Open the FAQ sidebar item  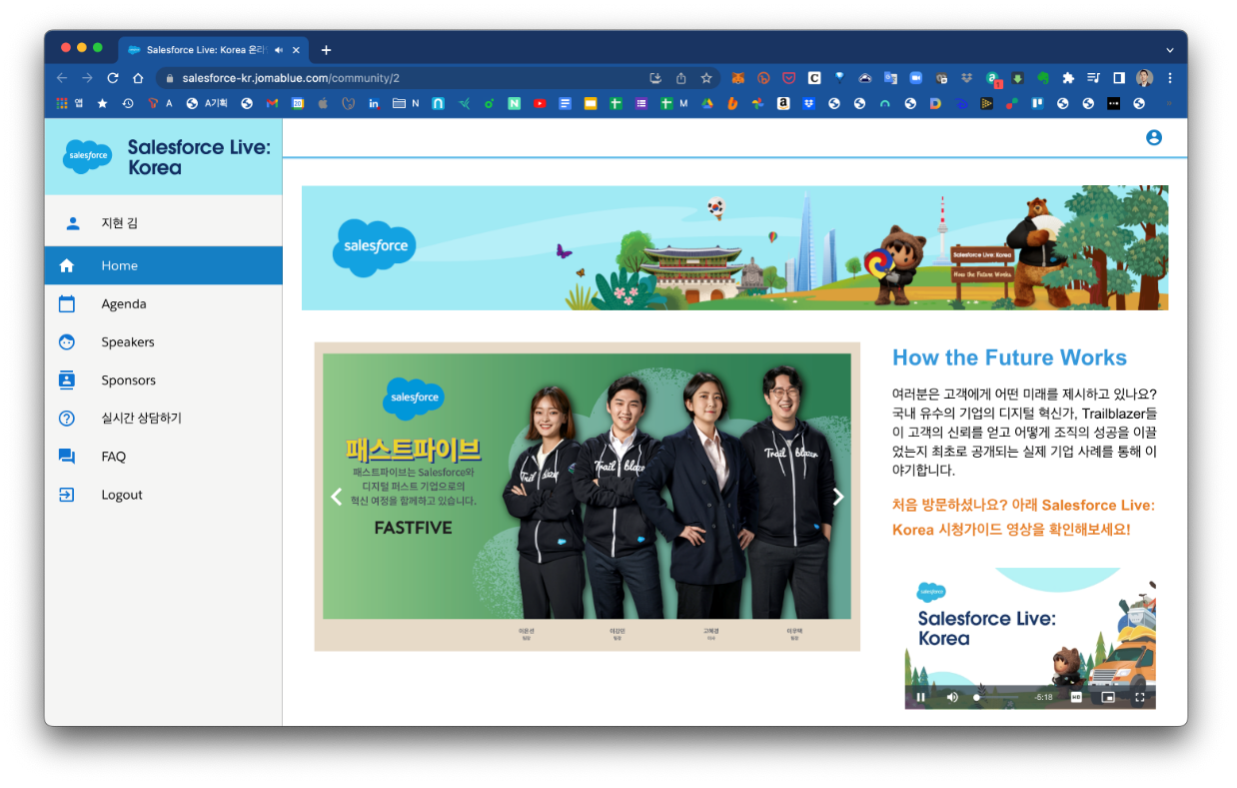coord(163,456)
